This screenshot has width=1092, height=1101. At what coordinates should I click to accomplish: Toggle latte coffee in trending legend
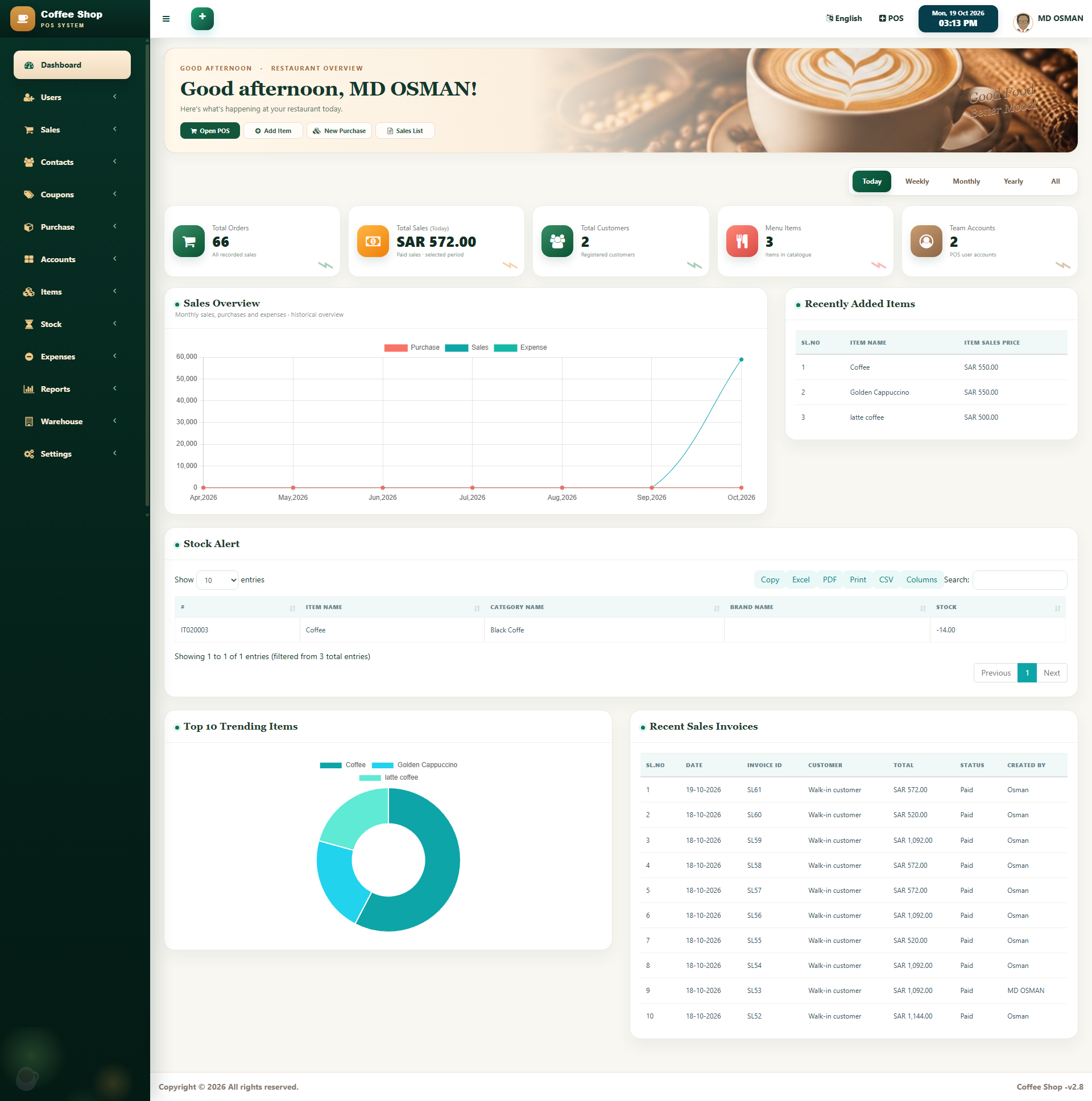coord(388,778)
